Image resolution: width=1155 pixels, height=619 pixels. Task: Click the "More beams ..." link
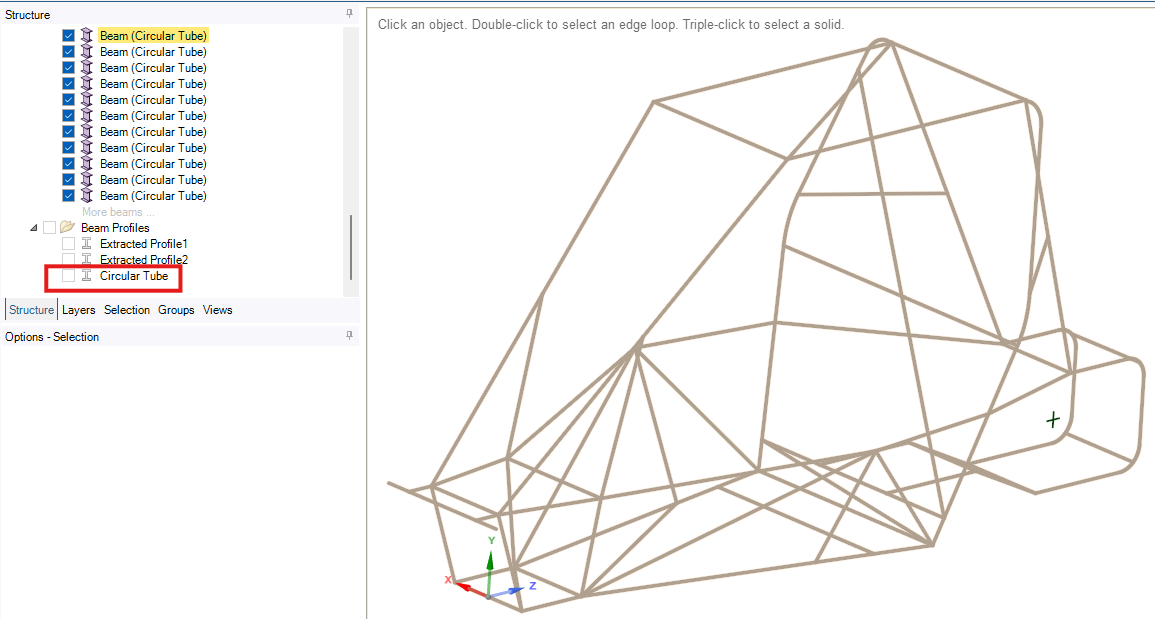pos(118,212)
